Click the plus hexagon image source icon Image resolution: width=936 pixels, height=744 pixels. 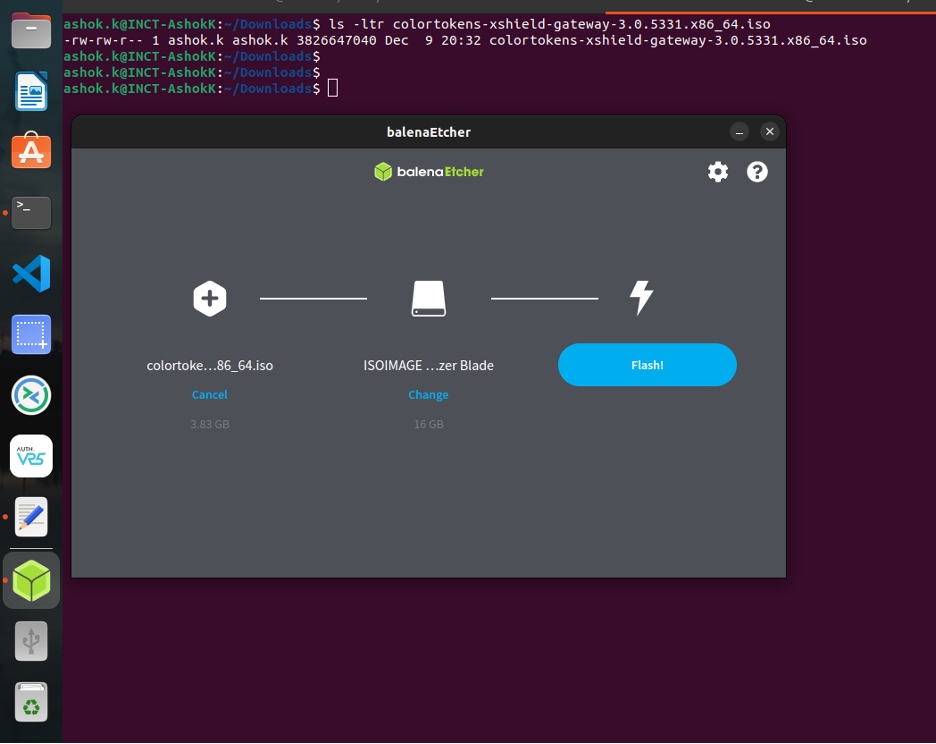pyautogui.click(x=210, y=298)
